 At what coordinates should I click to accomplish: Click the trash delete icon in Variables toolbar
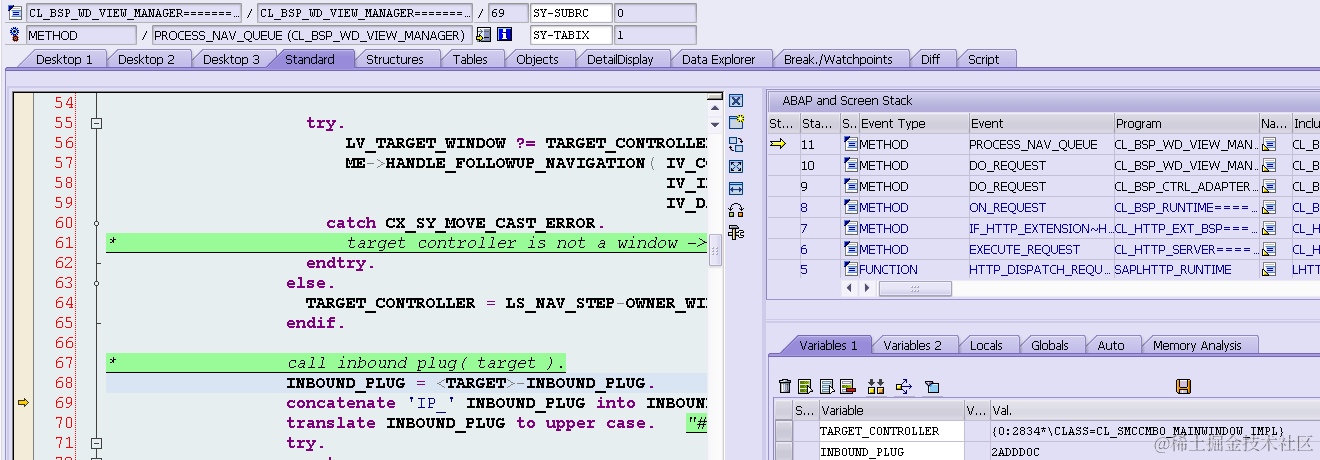click(785, 386)
